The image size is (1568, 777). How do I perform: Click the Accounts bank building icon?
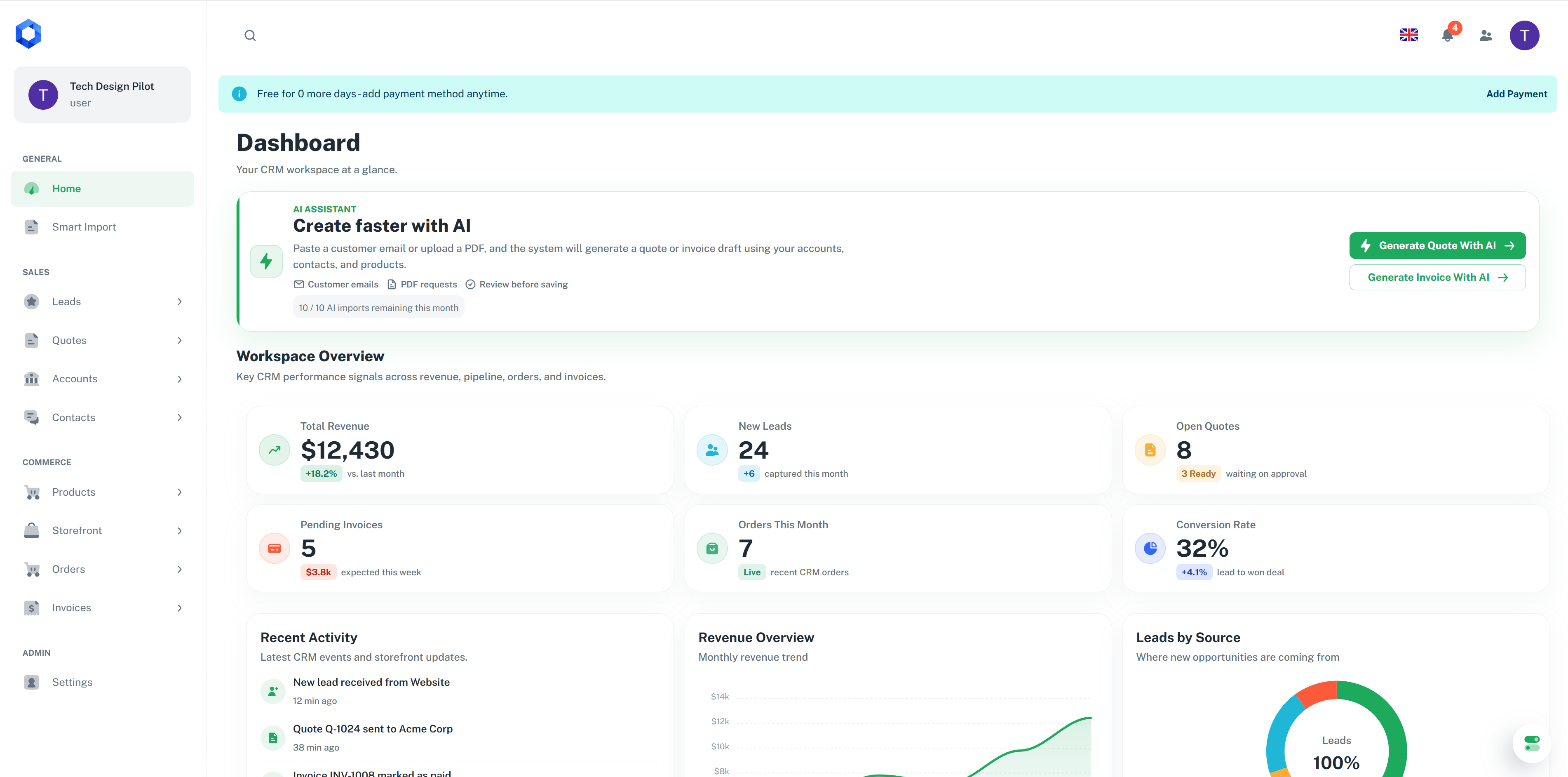tap(32, 379)
